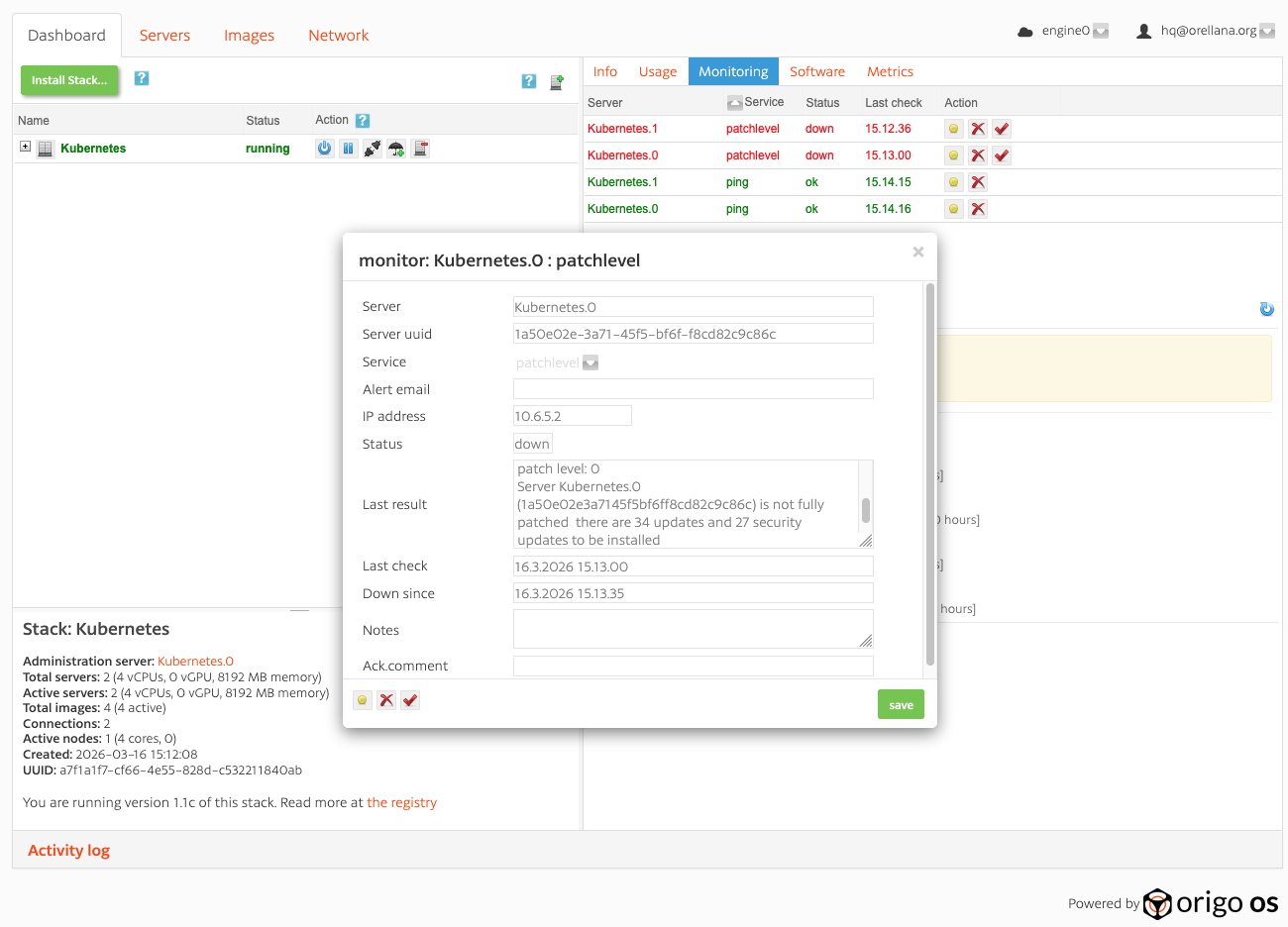Switch to the Metrics tab

(890, 71)
